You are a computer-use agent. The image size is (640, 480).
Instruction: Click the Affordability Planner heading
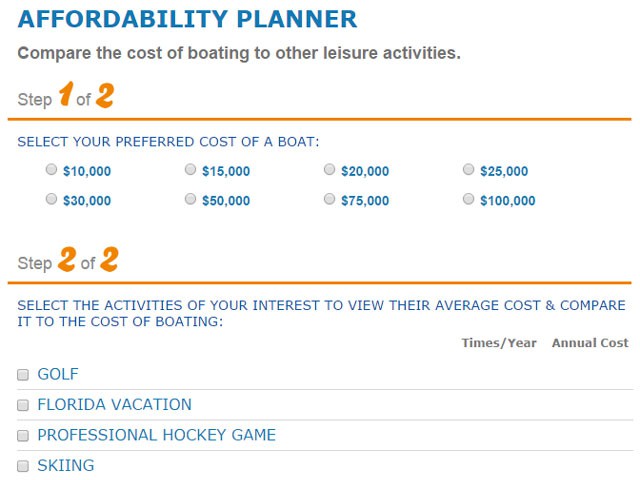pyautogui.click(x=187, y=19)
